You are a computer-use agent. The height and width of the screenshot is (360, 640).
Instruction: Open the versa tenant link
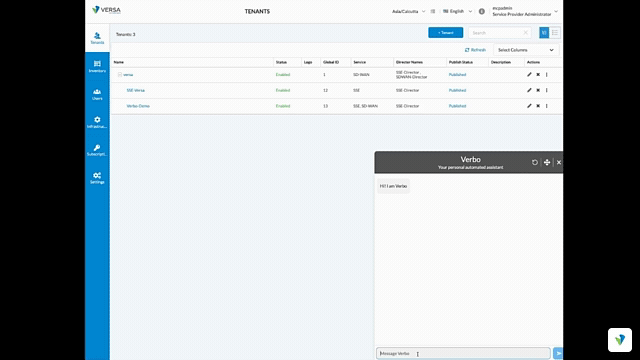128,75
